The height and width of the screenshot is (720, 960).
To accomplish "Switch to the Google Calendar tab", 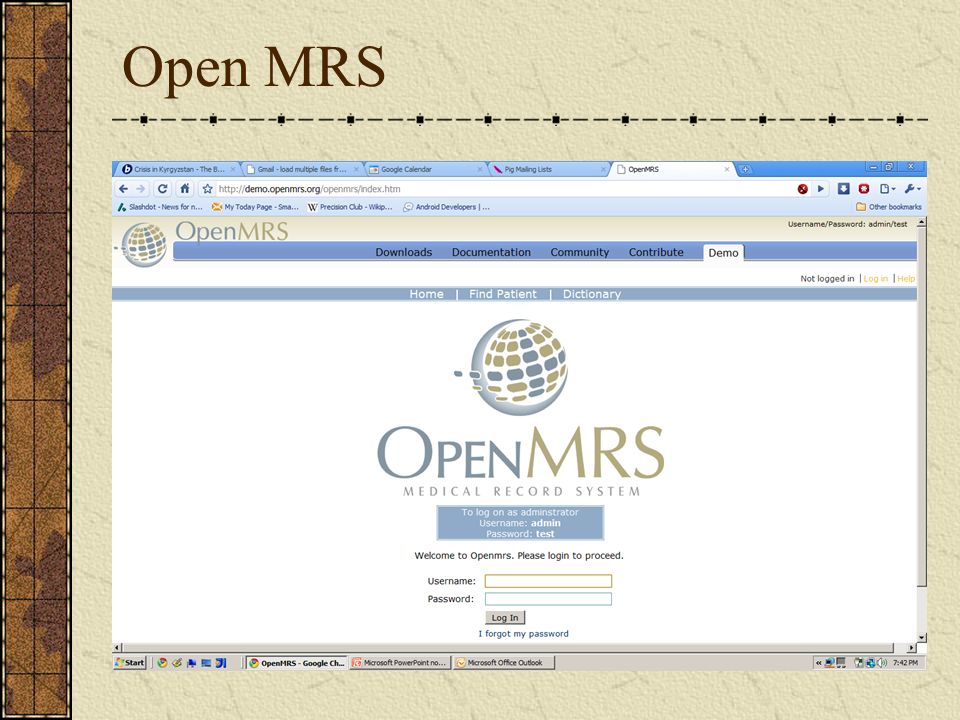I will [x=426, y=169].
